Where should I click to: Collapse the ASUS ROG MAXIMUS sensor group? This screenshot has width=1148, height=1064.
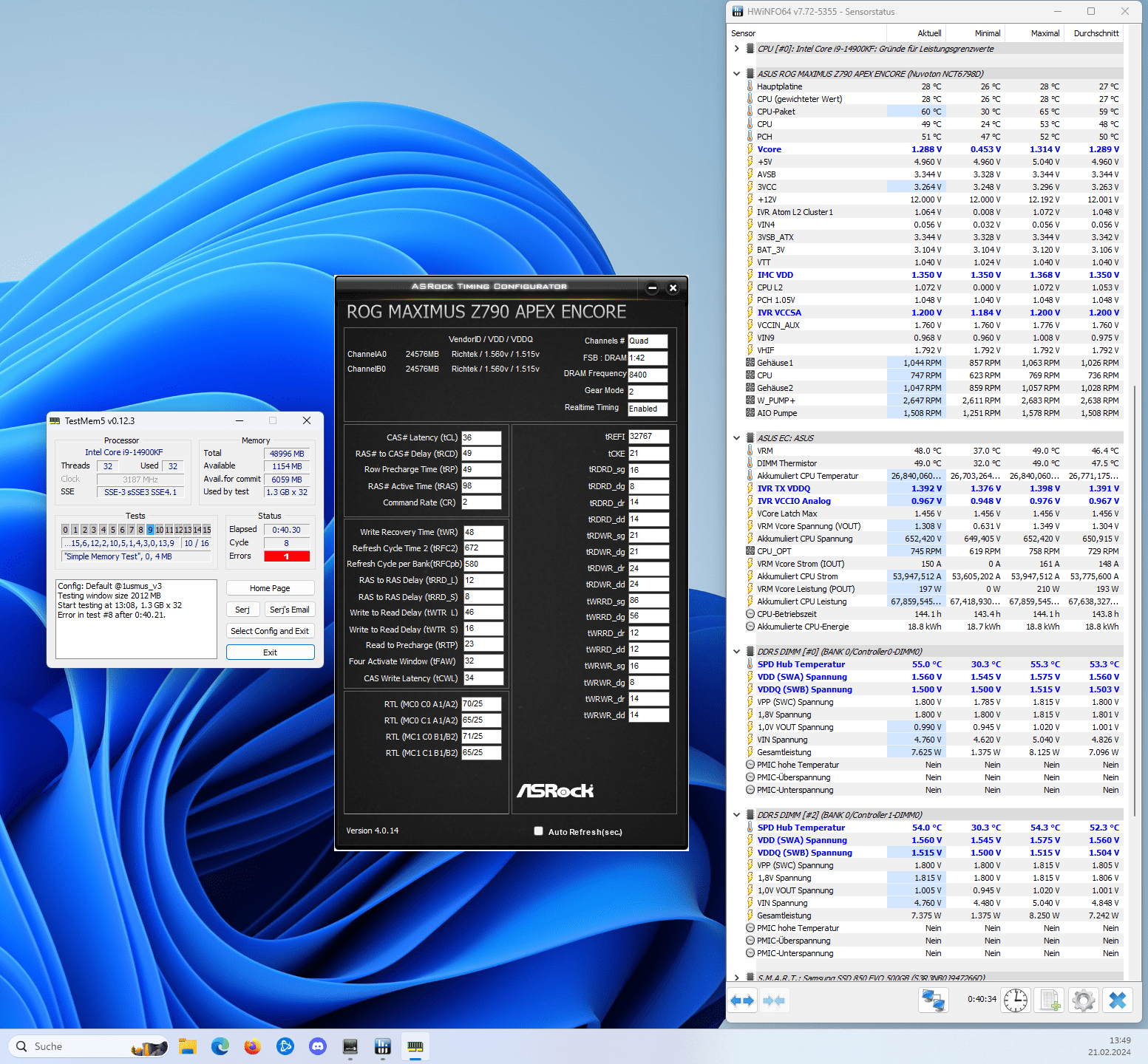[736, 74]
